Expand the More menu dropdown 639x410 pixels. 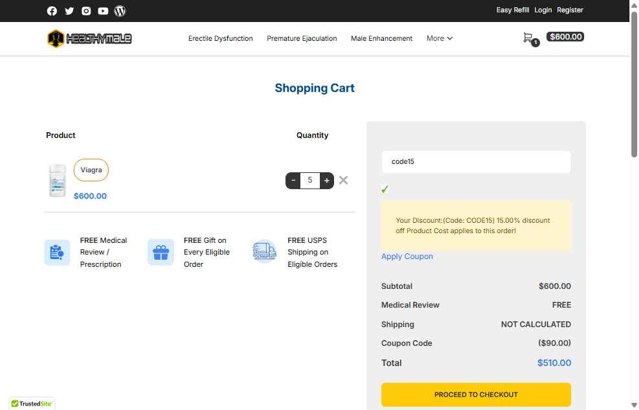click(x=439, y=38)
